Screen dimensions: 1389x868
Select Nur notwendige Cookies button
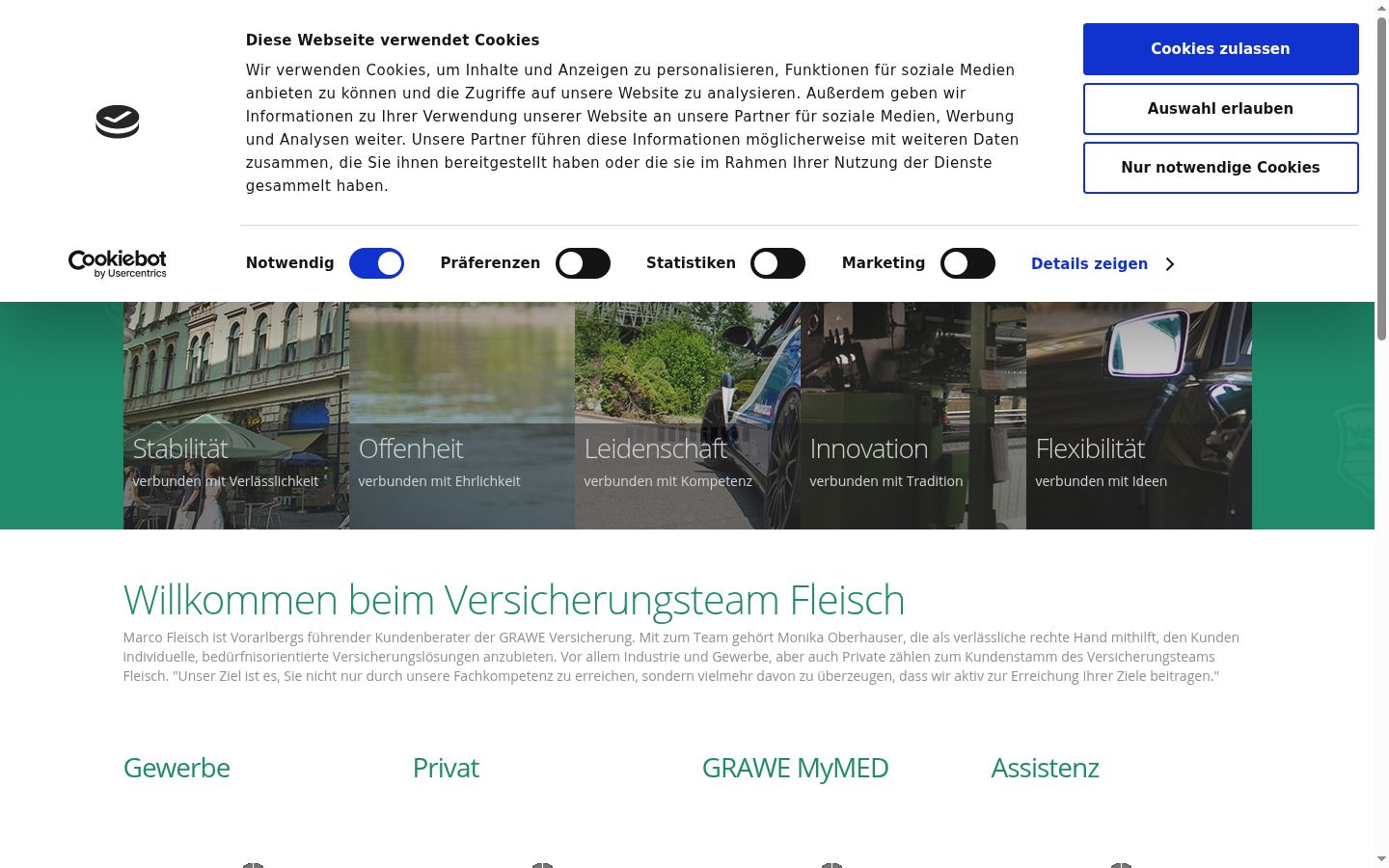(x=1220, y=168)
